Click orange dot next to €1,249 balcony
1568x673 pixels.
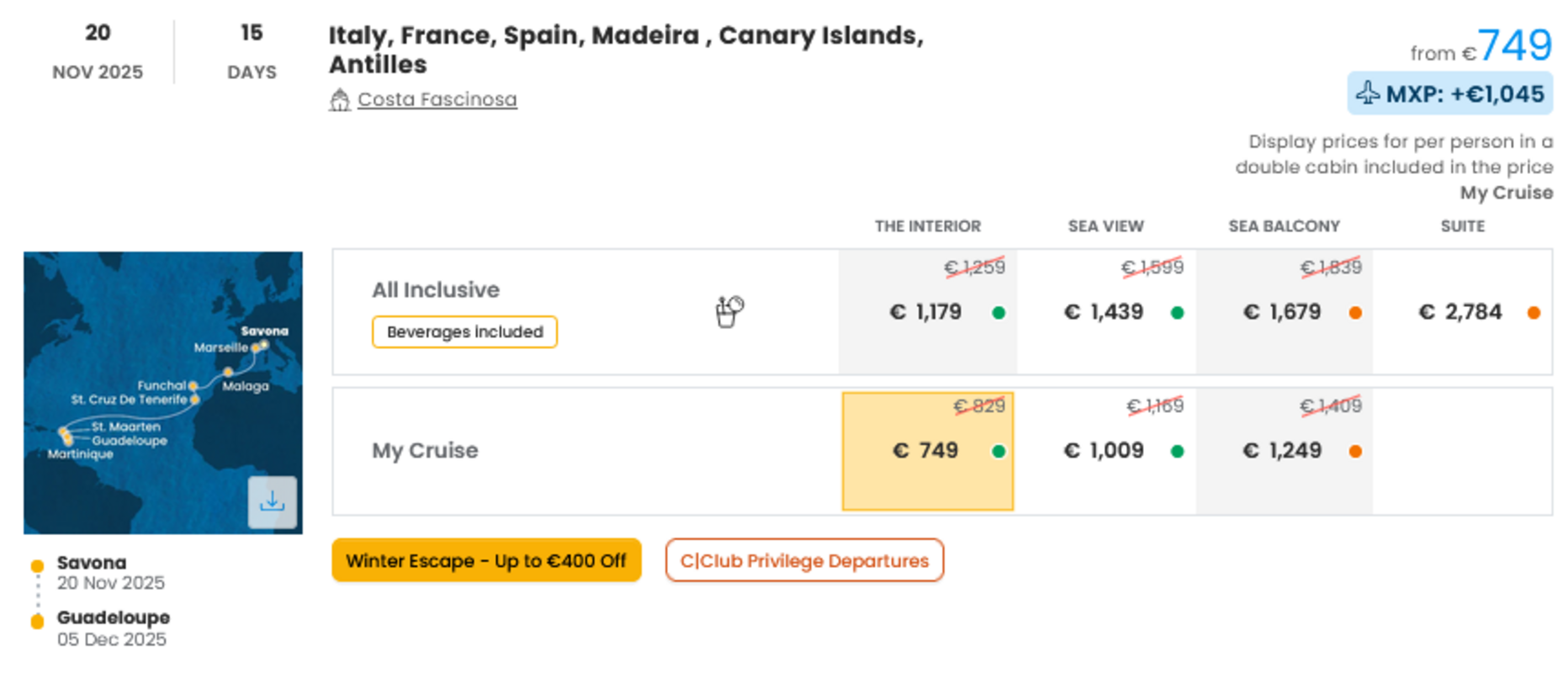click(x=1355, y=452)
